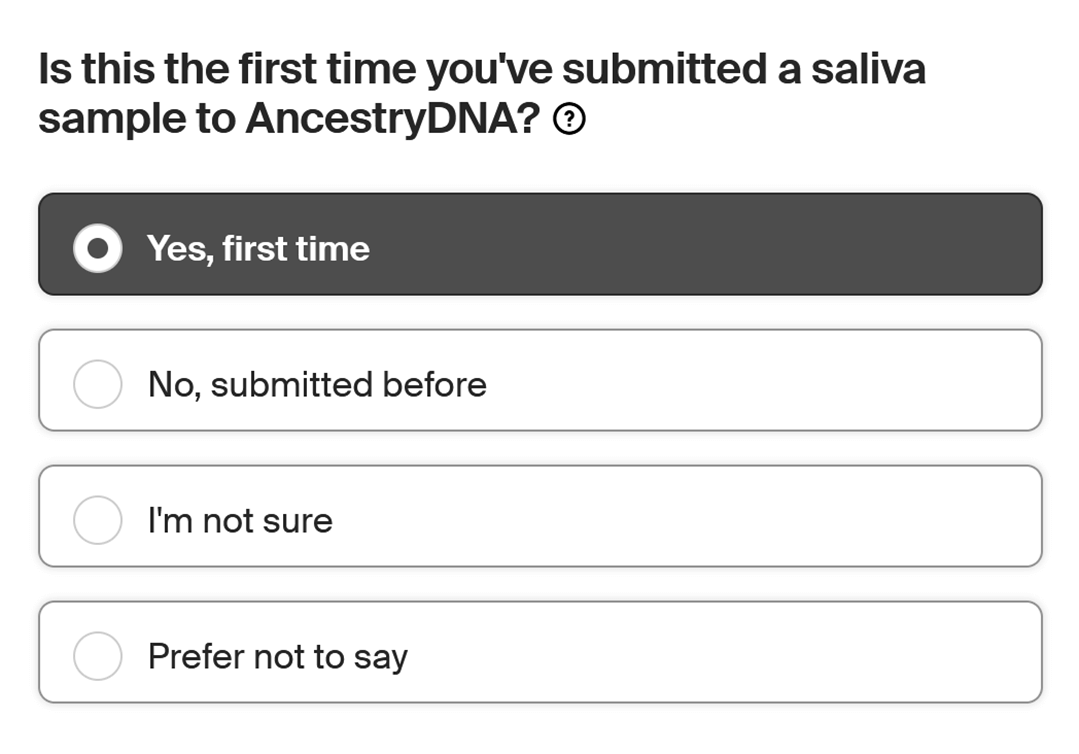The image size is (1079, 754).
Task: Mark that you've submitted a sample before
Action: pyautogui.click(x=540, y=380)
